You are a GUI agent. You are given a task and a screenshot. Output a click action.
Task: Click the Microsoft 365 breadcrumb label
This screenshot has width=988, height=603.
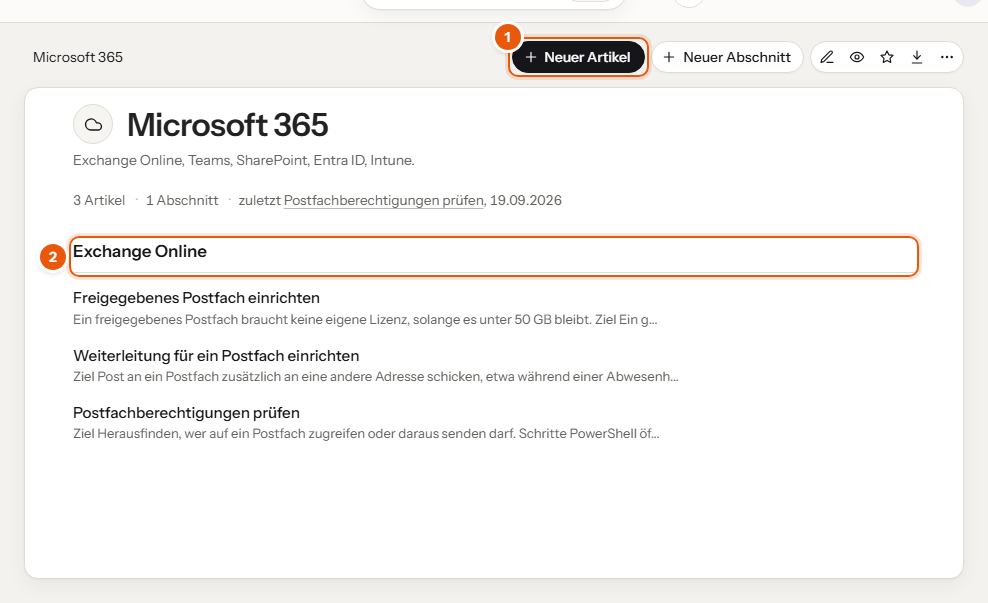click(x=78, y=57)
